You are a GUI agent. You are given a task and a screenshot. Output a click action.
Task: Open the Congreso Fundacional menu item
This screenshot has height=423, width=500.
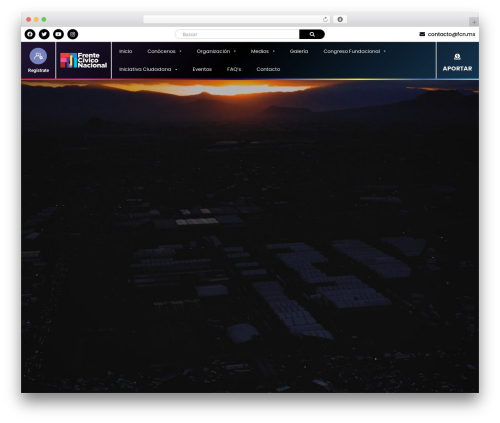click(352, 51)
